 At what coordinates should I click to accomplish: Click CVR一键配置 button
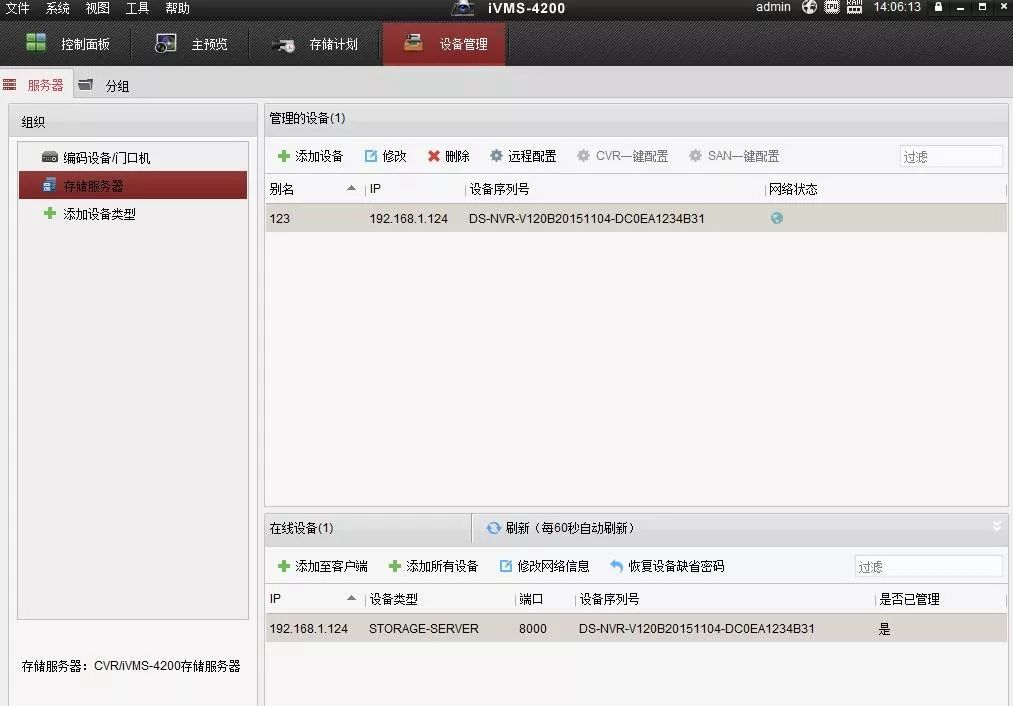[x=623, y=156]
